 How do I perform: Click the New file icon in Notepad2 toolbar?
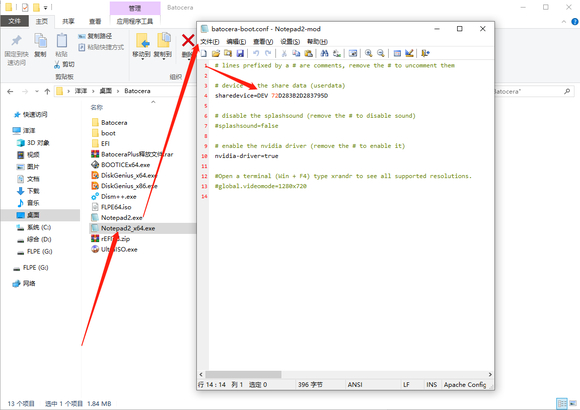pos(204,54)
